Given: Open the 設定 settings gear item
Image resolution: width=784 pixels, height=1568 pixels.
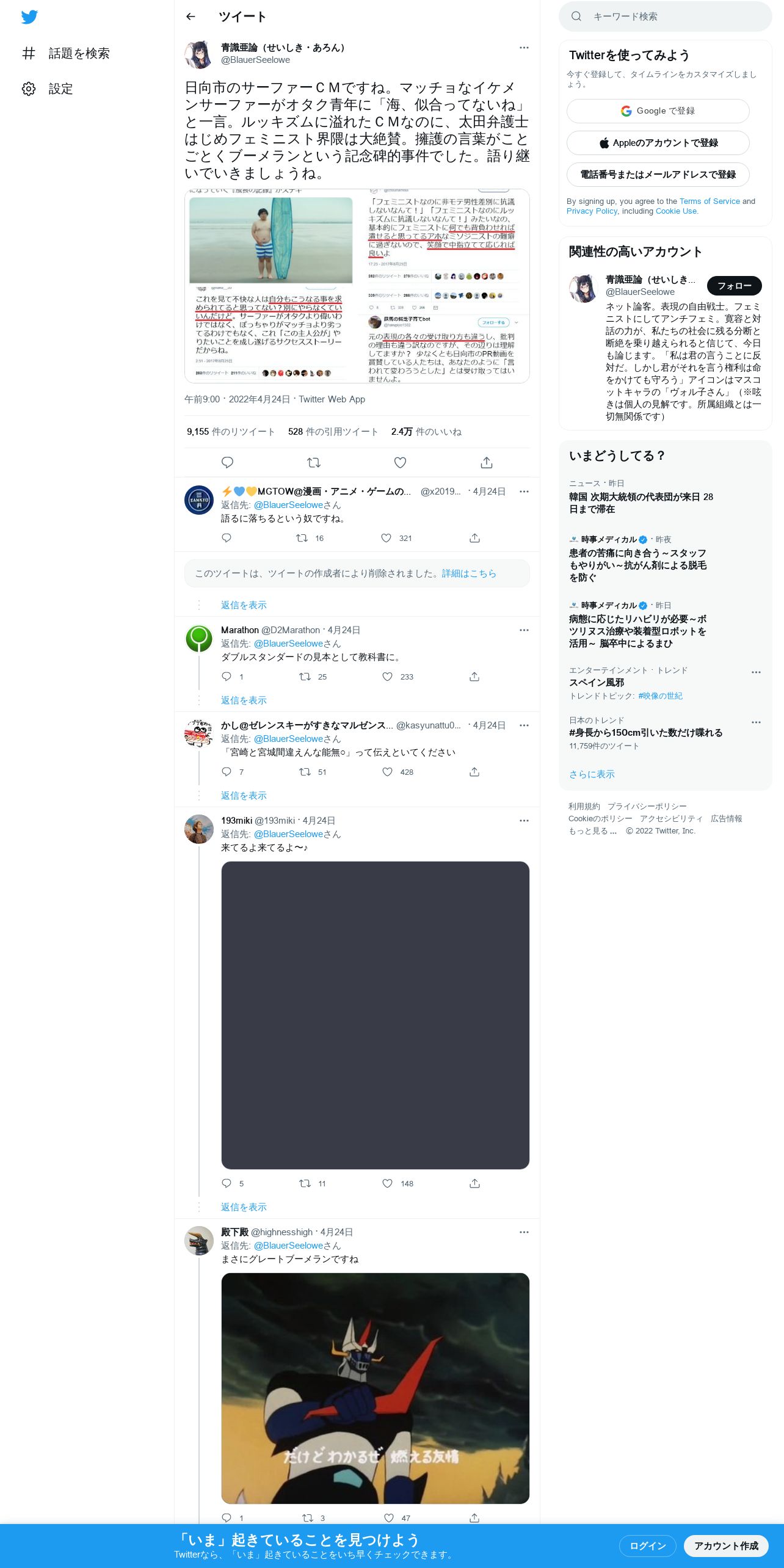Looking at the screenshot, I should pos(48,89).
